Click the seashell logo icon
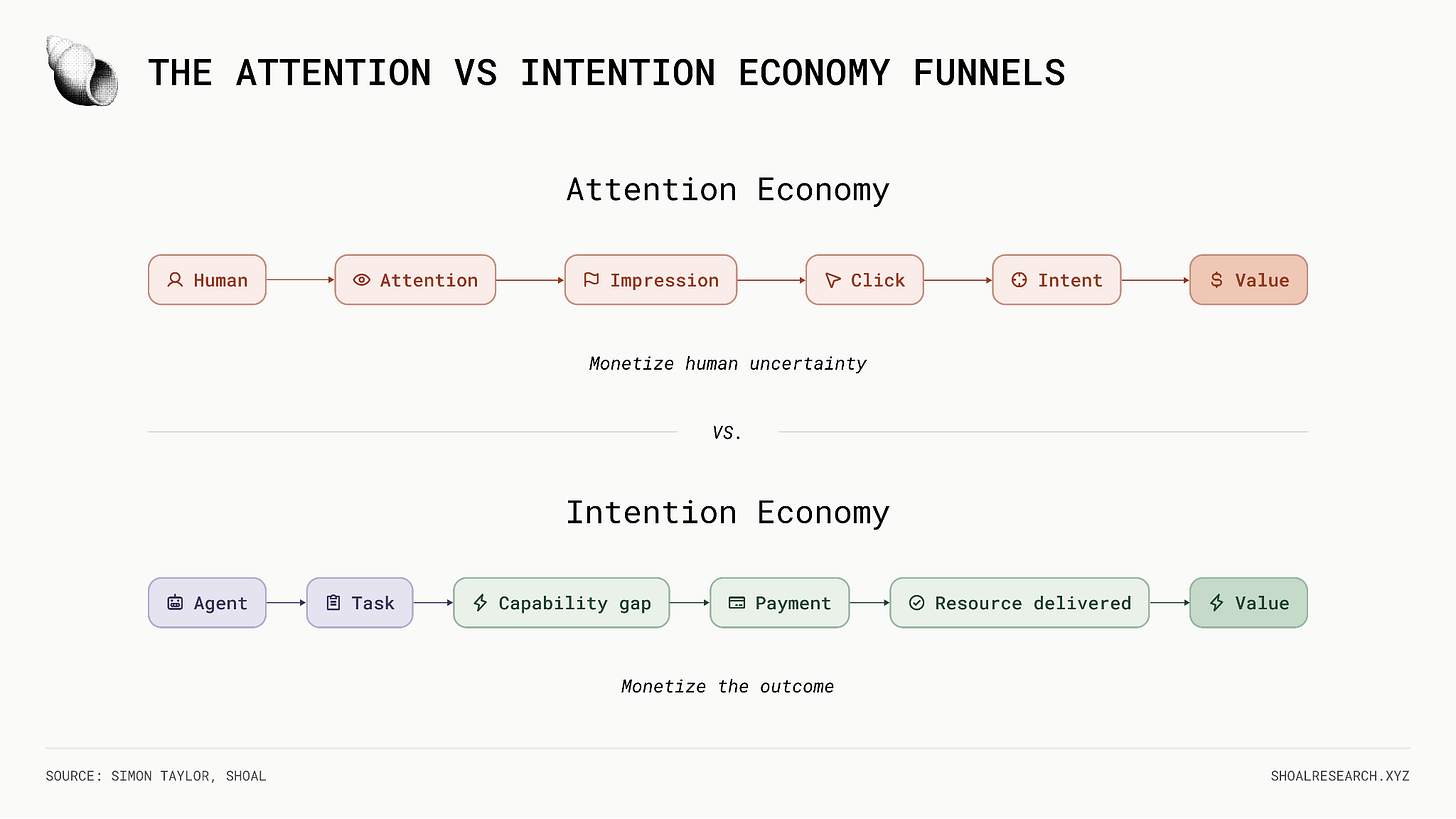Viewport: 1456px width, 819px height. [82, 72]
